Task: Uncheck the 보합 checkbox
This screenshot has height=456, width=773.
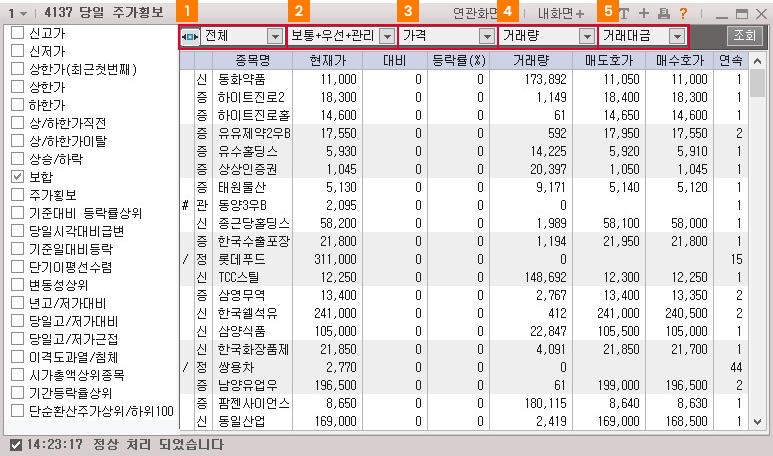Action: [x=17, y=176]
